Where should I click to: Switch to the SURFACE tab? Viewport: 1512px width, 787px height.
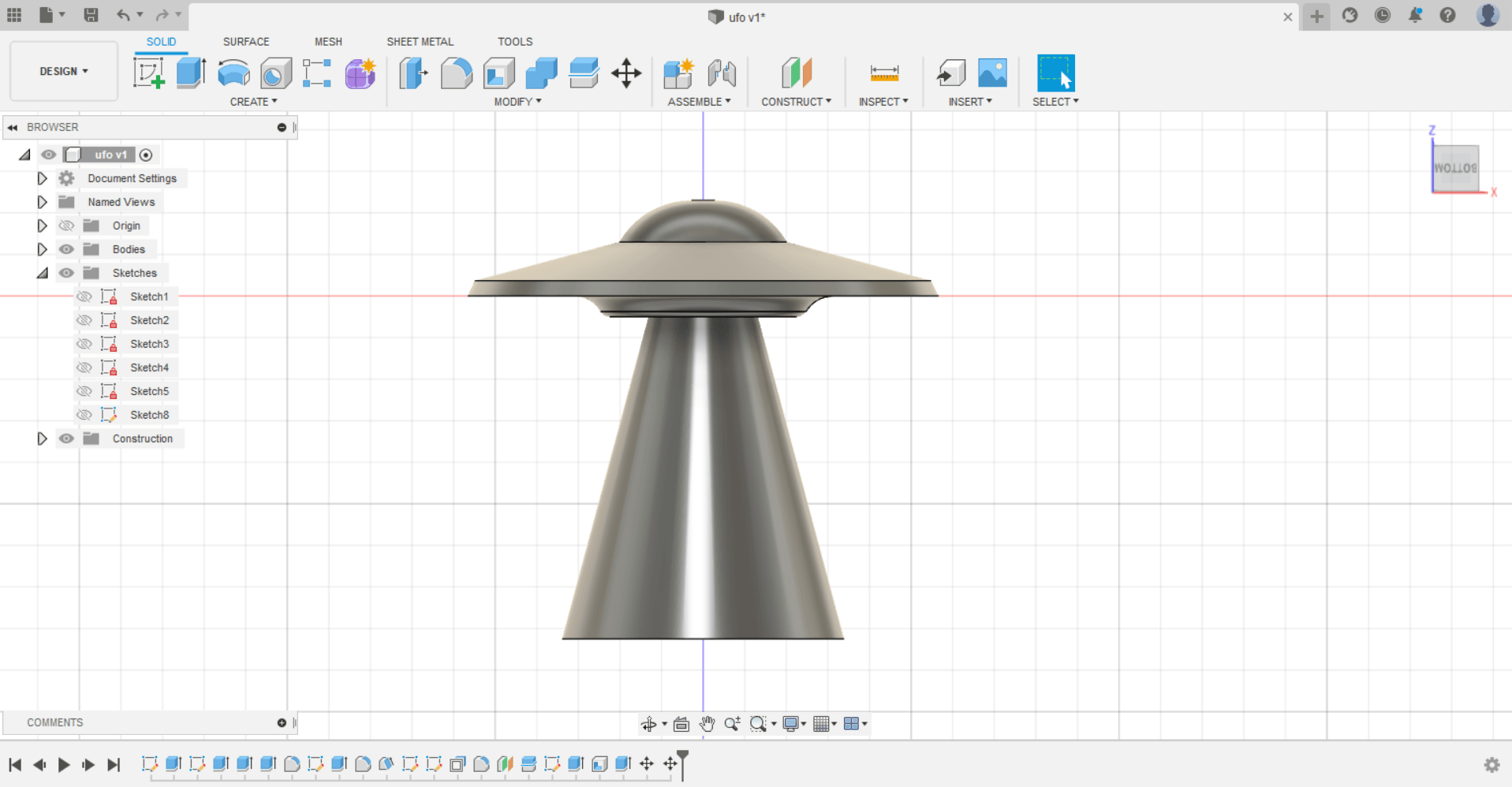(246, 42)
